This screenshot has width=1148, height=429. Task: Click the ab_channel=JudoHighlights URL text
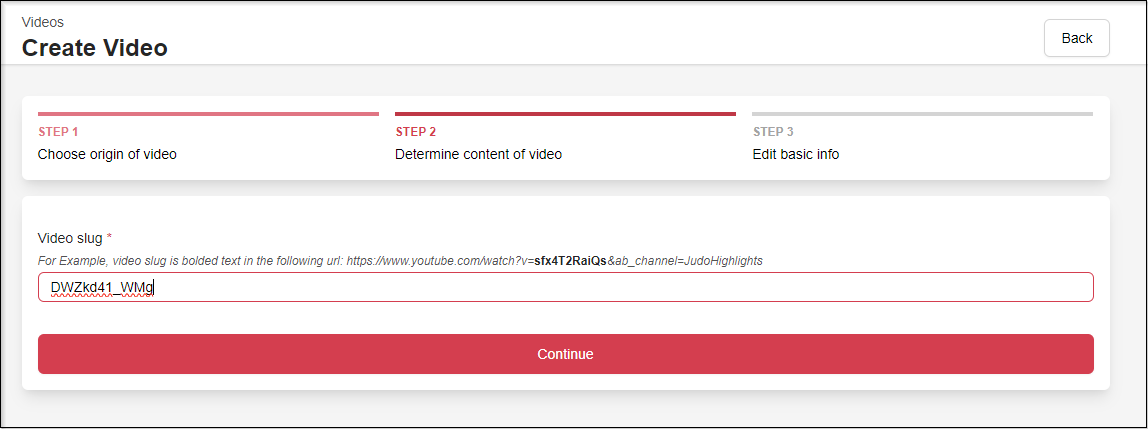tap(688, 261)
